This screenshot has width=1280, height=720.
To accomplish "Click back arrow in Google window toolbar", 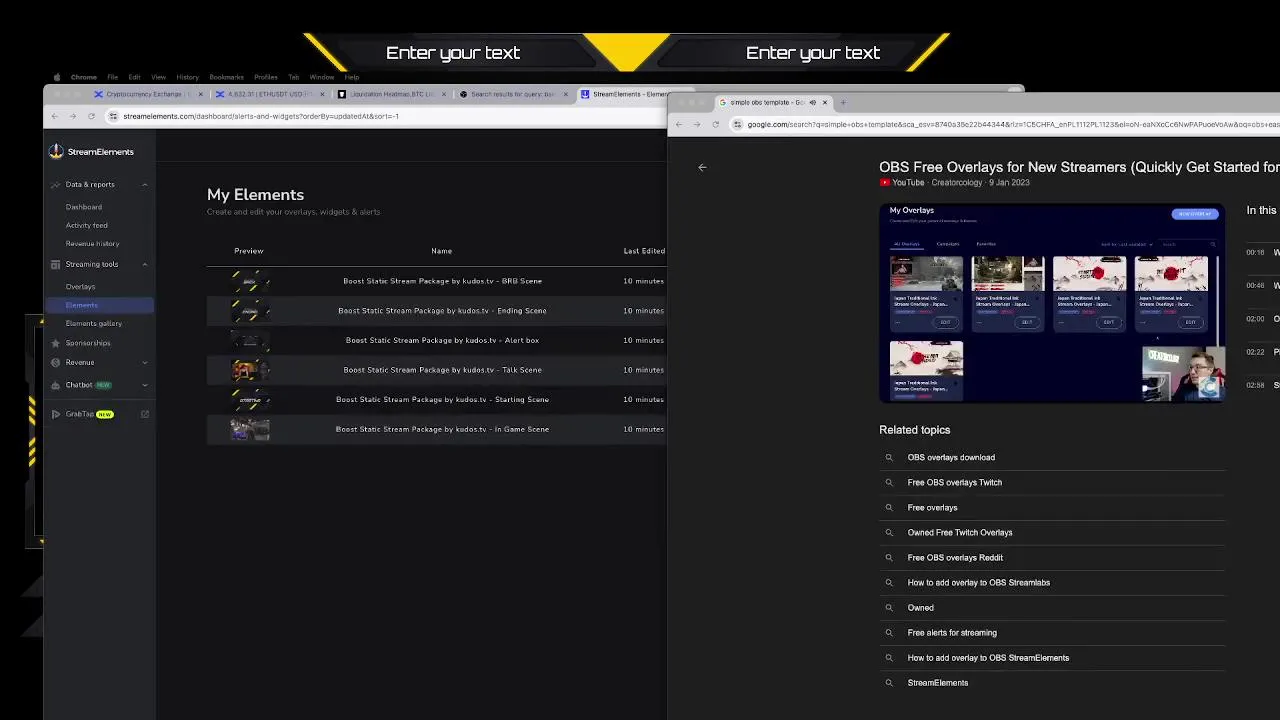I will click(x=679, y=124).
